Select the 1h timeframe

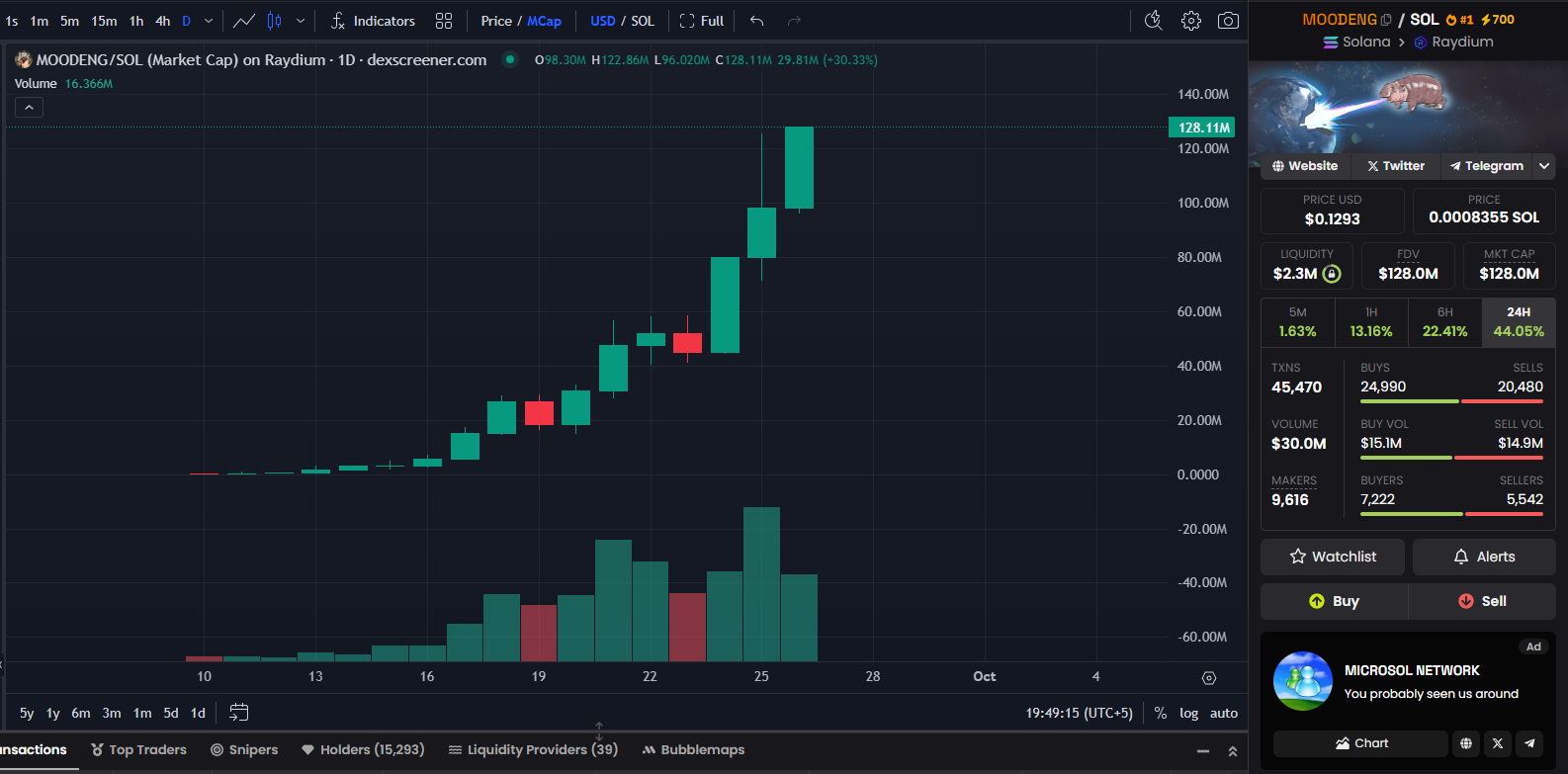136,21
